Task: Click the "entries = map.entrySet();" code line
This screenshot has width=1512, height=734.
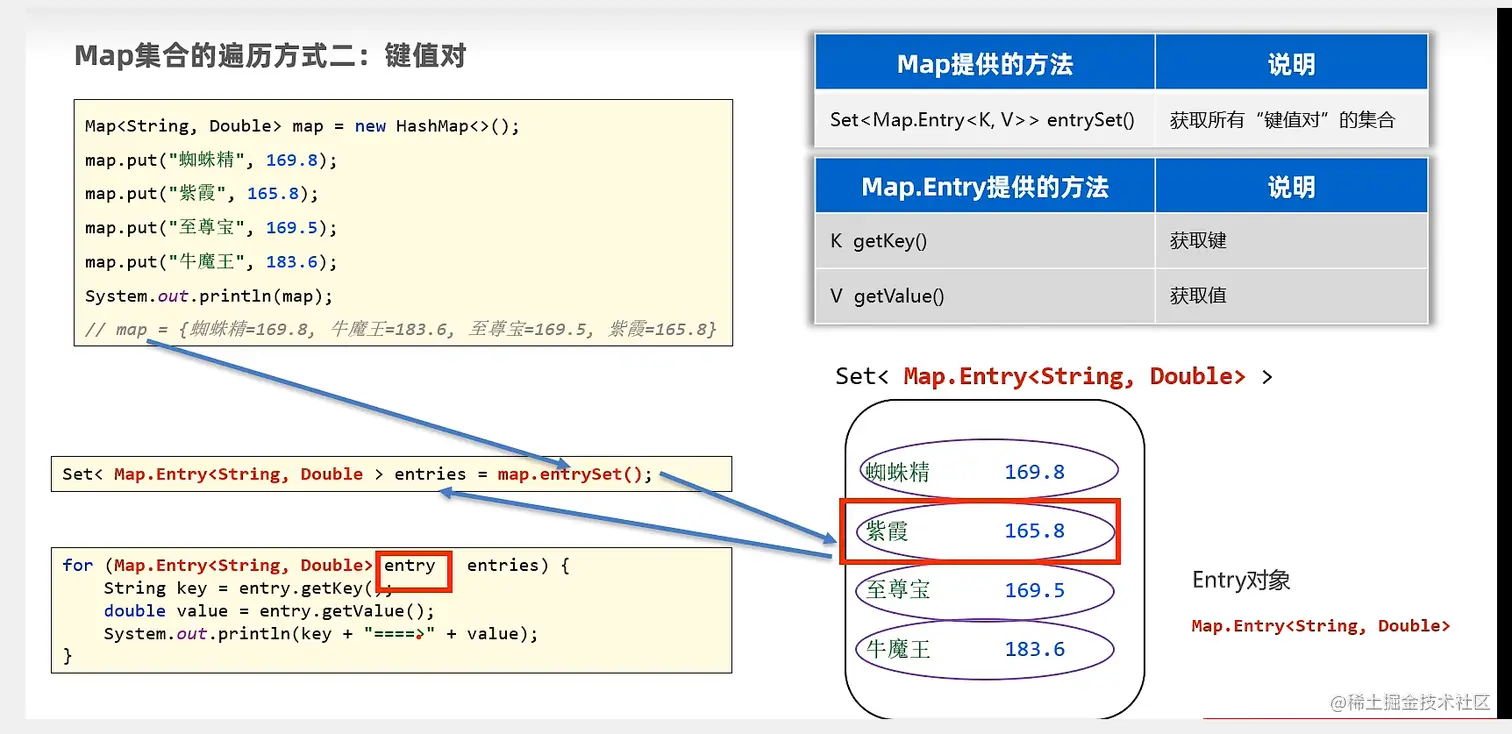Action: coord(357,474)
